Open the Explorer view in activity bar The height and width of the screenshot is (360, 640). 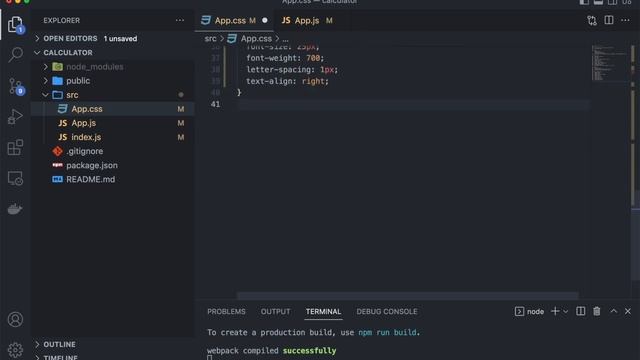(x=16, y=24)
